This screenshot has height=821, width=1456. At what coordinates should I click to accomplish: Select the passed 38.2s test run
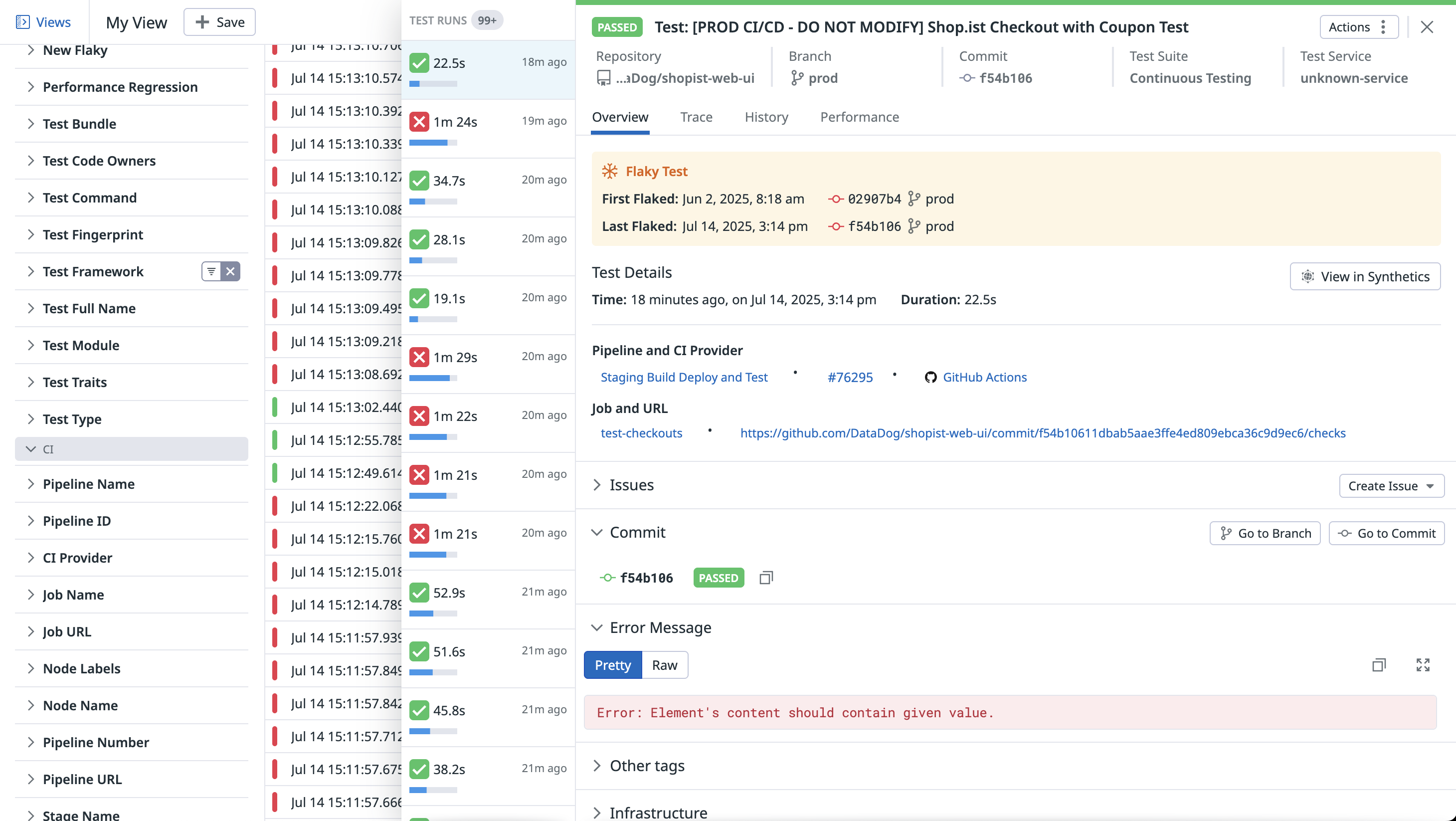tap(488, 776)
